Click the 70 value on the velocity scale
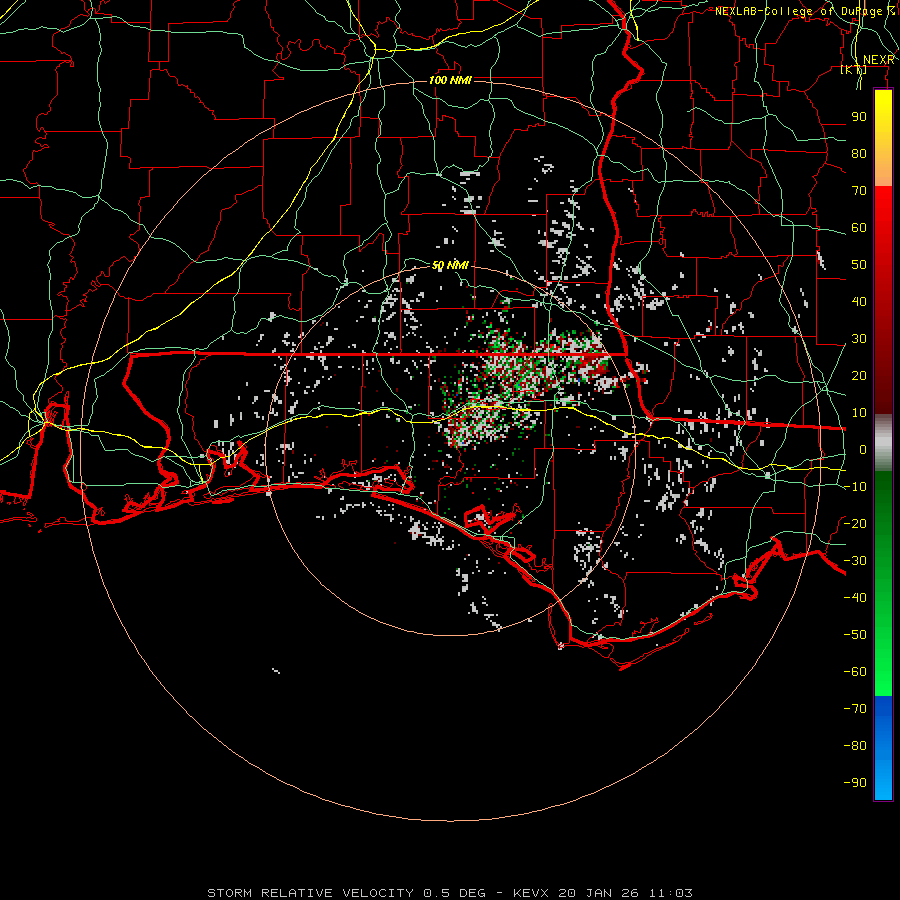Screen dimensions: 900x900 [x=859, y=191]
